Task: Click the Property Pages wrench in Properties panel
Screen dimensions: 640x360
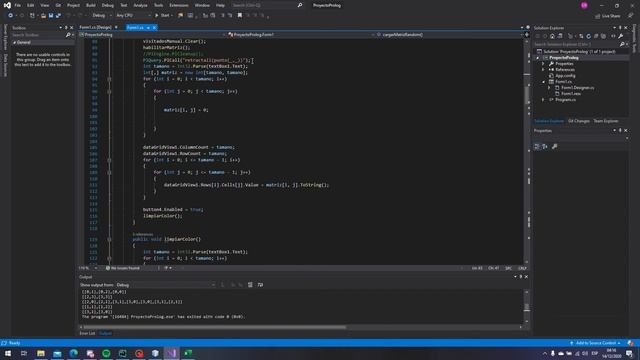Action: click(555, 147)
